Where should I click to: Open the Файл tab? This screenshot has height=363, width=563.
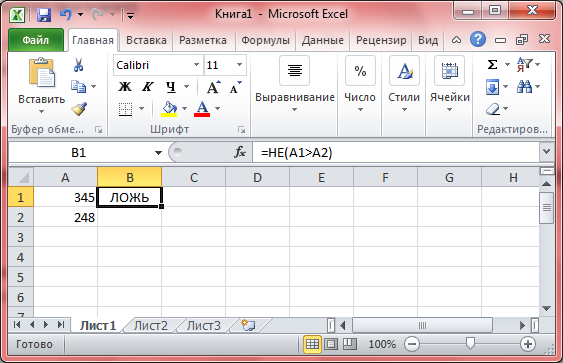(36, 40)
